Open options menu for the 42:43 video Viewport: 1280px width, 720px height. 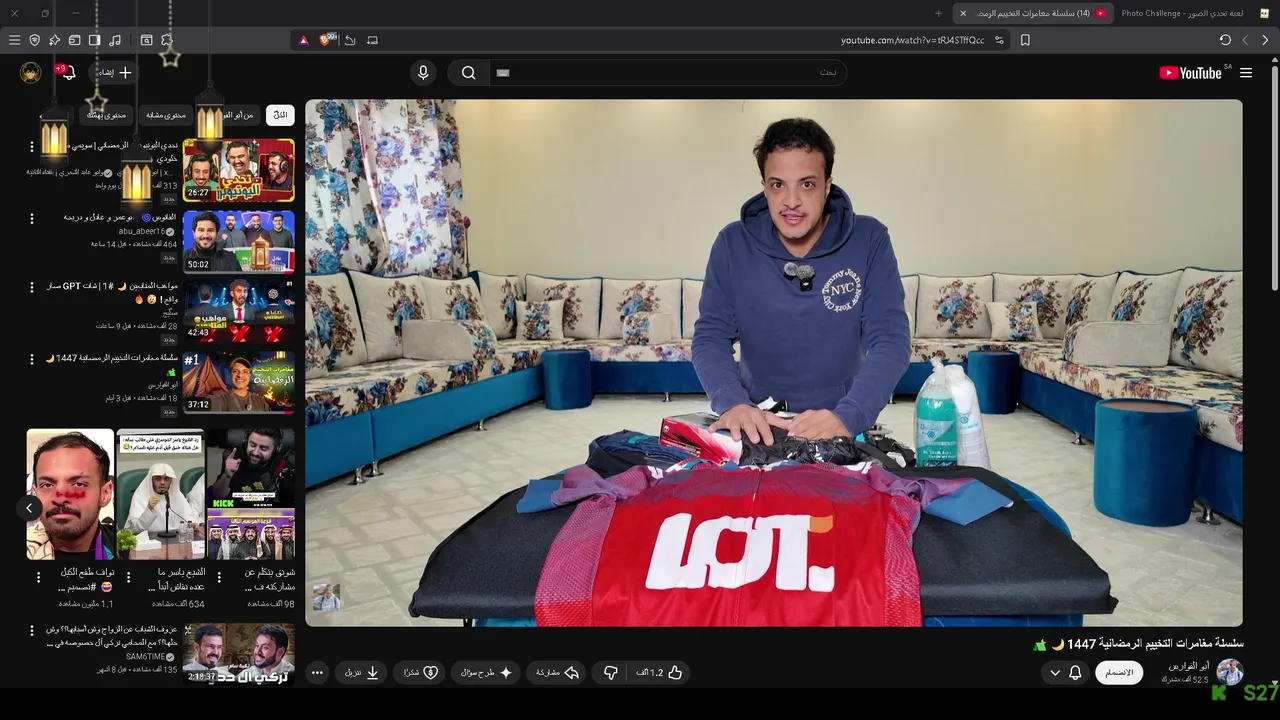tap(31, 288)
